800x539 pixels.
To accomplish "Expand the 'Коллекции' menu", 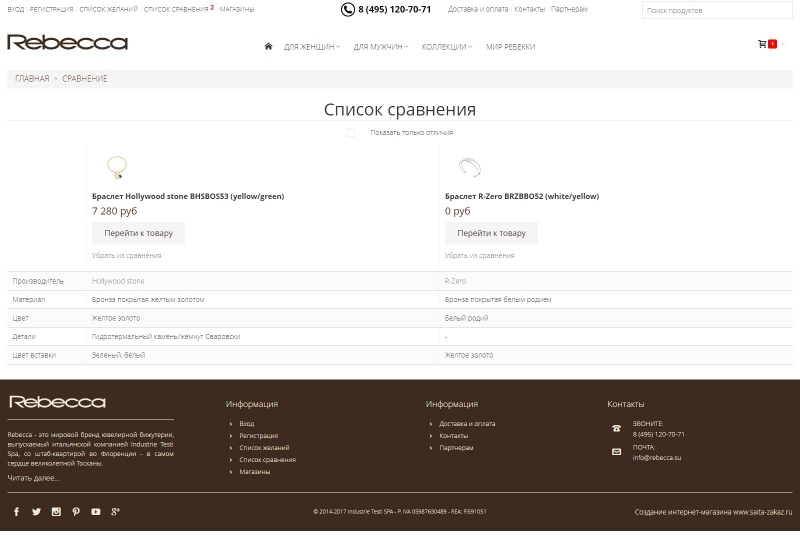I will [x=447, y=47].
